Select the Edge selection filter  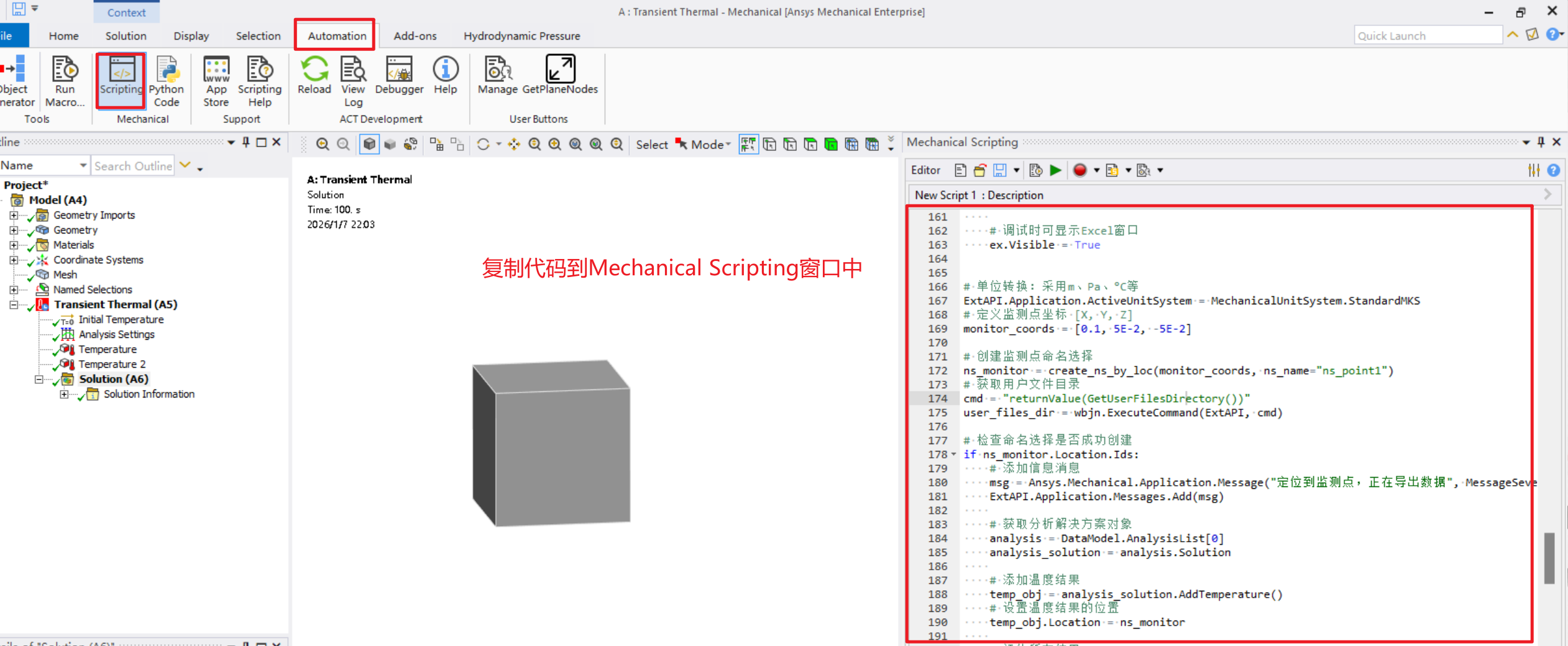pyautogui.click(x=790, y=145)
